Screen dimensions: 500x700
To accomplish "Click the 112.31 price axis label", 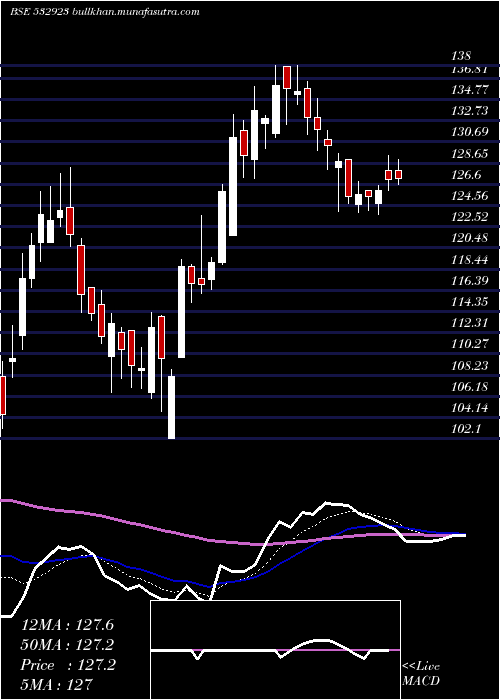I will click(x=470, y=323).
